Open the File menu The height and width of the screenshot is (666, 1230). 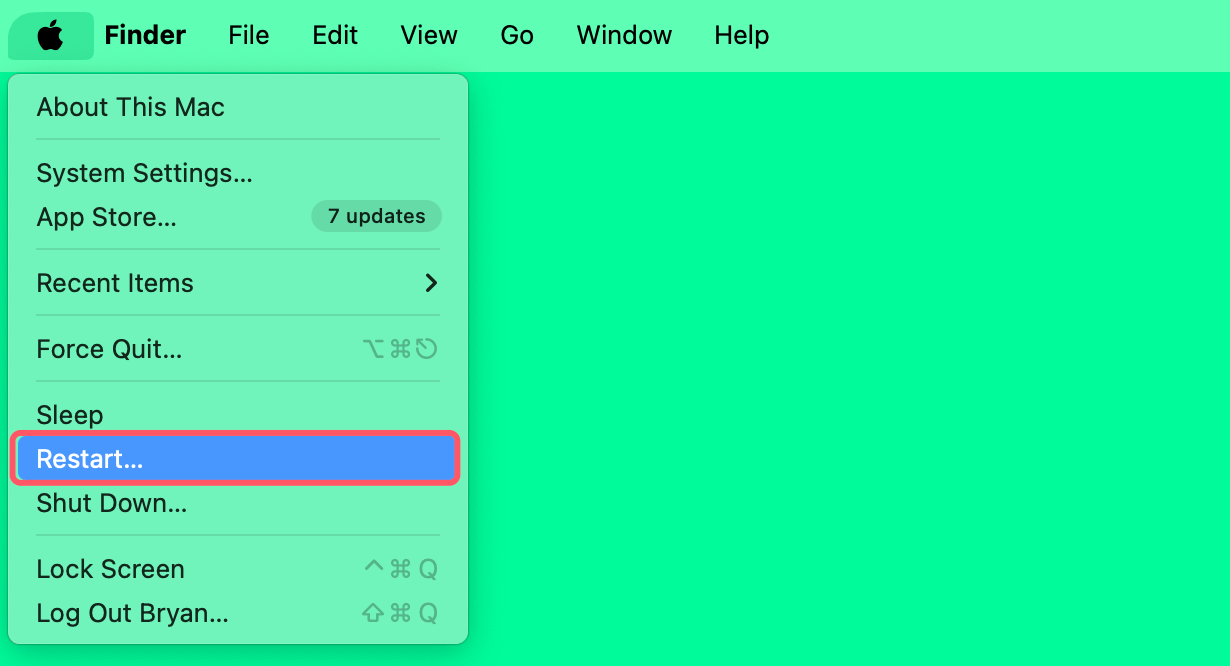point(248,36)
